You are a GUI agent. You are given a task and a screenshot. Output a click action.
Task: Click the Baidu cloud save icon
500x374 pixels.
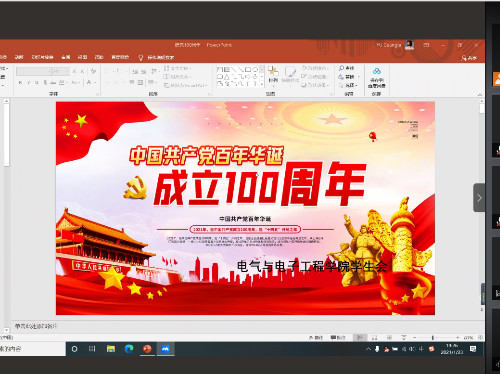377,78
